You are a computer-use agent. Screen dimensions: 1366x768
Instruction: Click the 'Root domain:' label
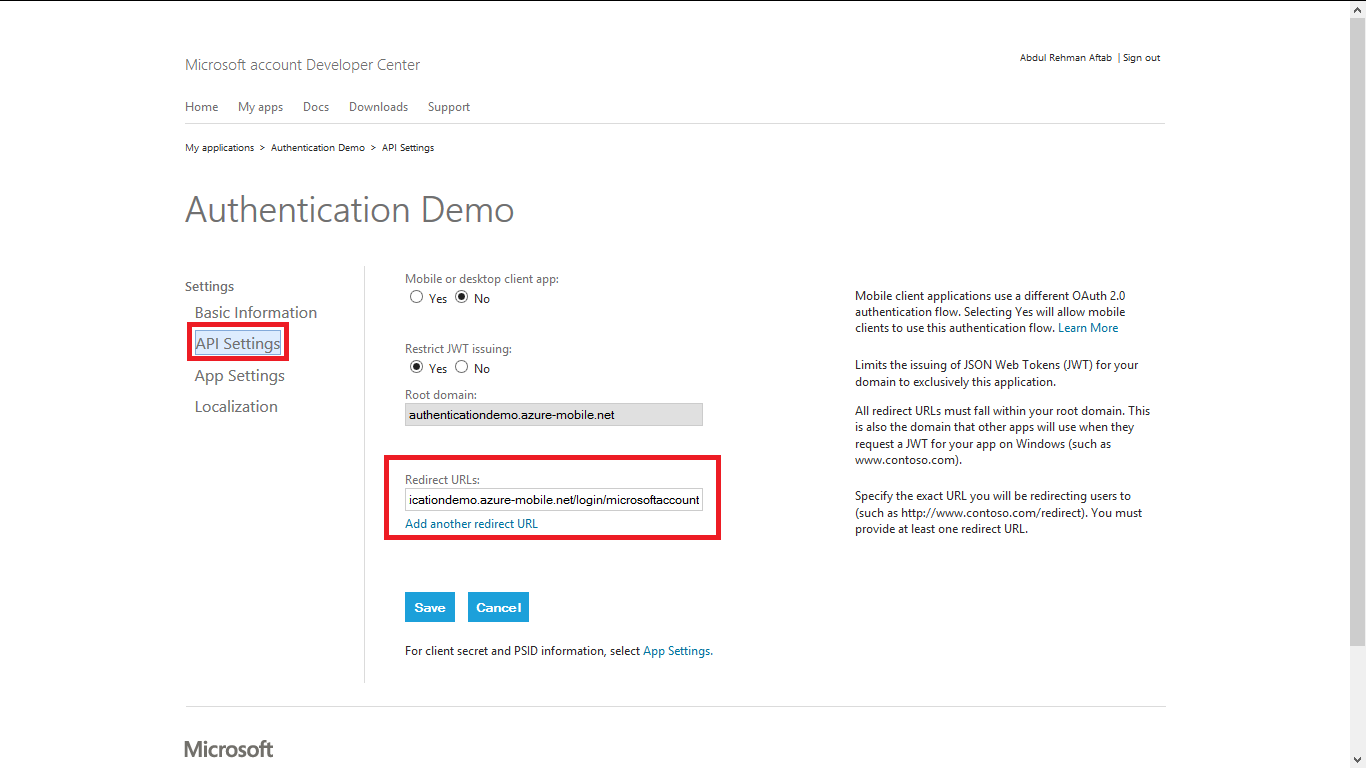tap(441, 395)
